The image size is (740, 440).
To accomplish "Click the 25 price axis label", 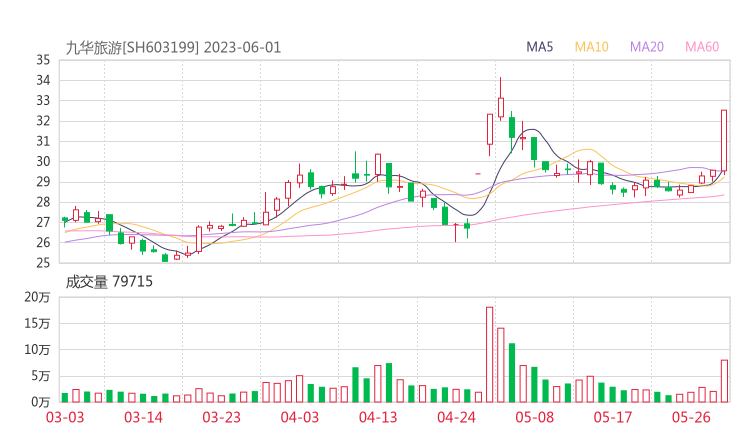I will point(43,263).
